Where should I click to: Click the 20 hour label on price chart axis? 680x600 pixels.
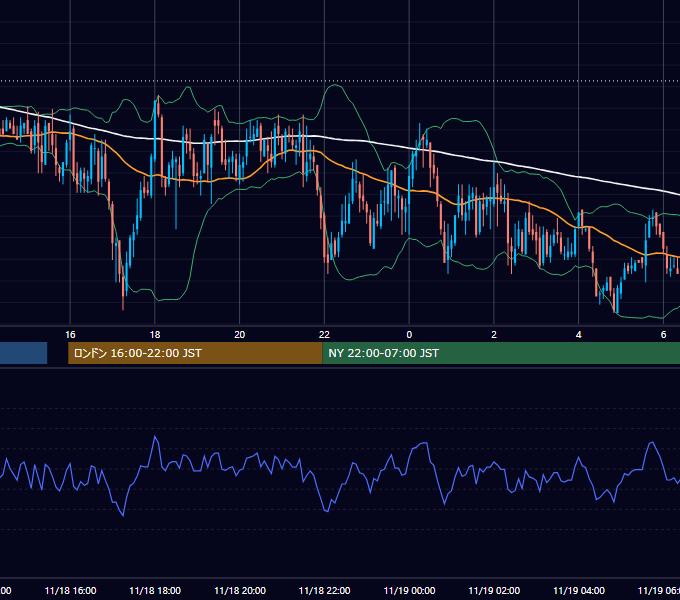click(239, 334)
